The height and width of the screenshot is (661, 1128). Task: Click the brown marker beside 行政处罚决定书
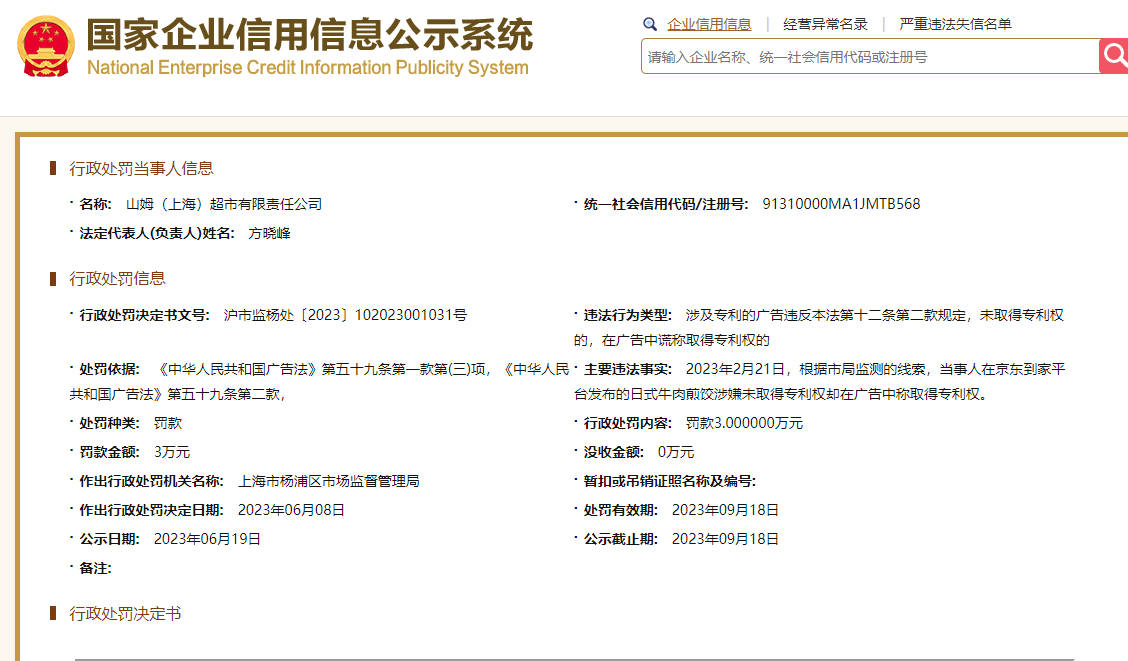point(53,613)
